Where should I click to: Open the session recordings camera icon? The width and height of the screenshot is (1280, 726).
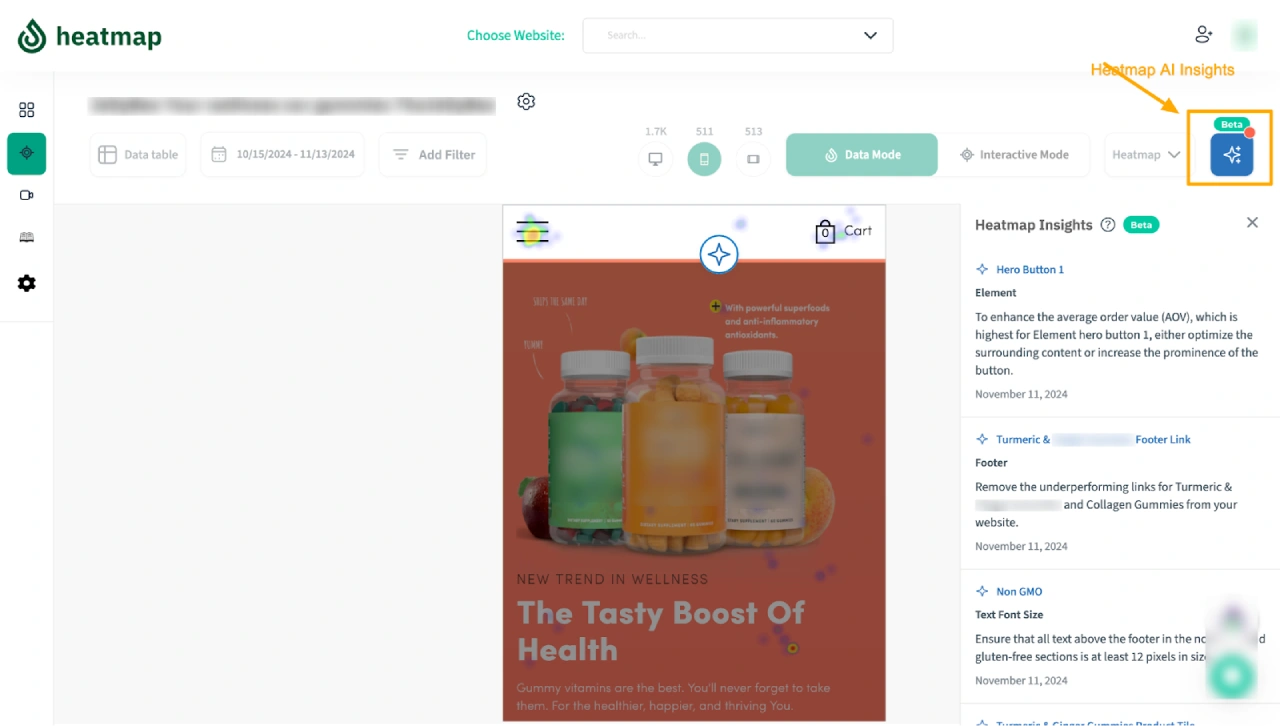[27, 195]
